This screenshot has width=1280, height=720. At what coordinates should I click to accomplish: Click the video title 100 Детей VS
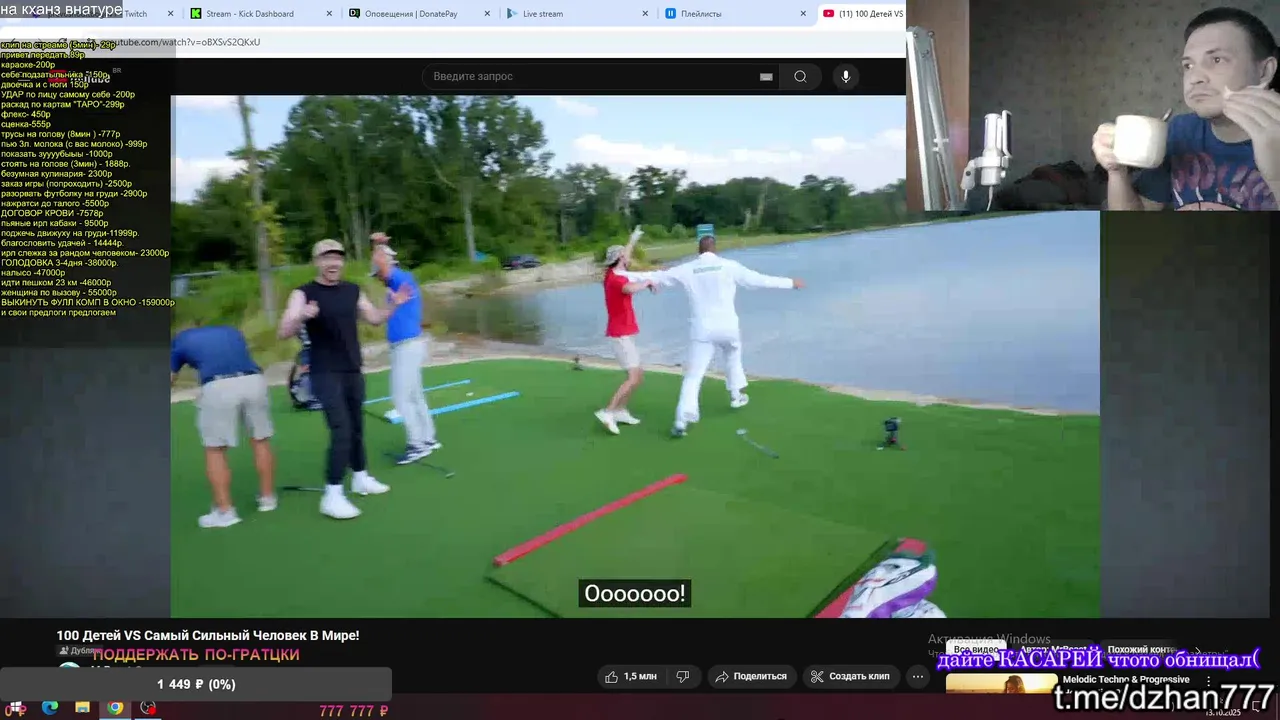[208, 635]
